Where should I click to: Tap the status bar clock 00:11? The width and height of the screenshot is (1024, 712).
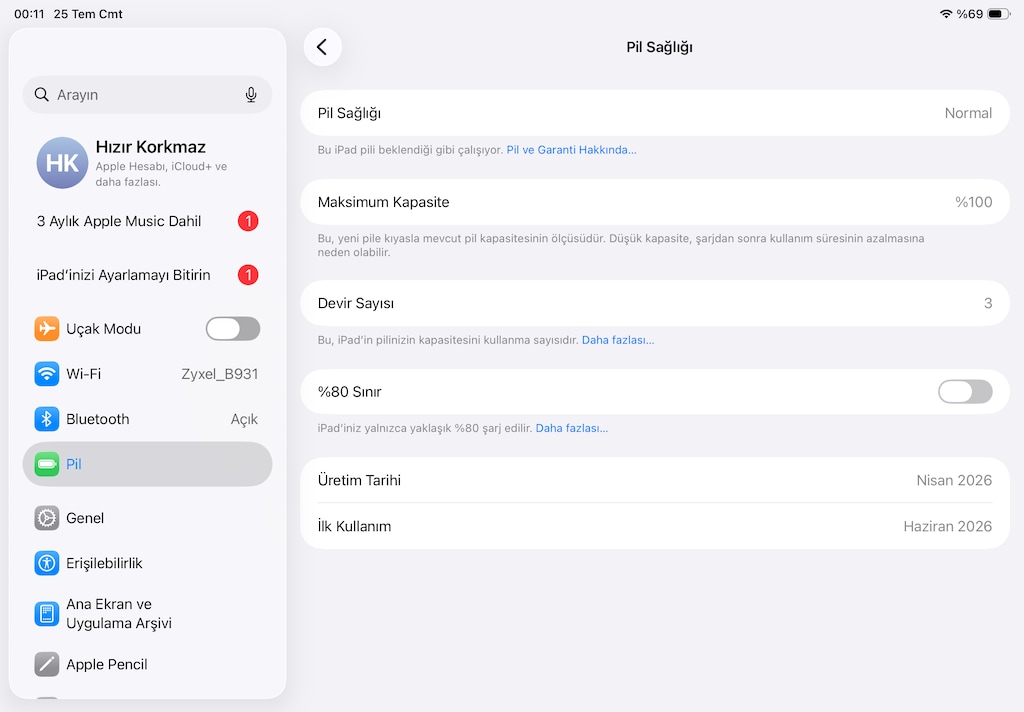(29, 14)
